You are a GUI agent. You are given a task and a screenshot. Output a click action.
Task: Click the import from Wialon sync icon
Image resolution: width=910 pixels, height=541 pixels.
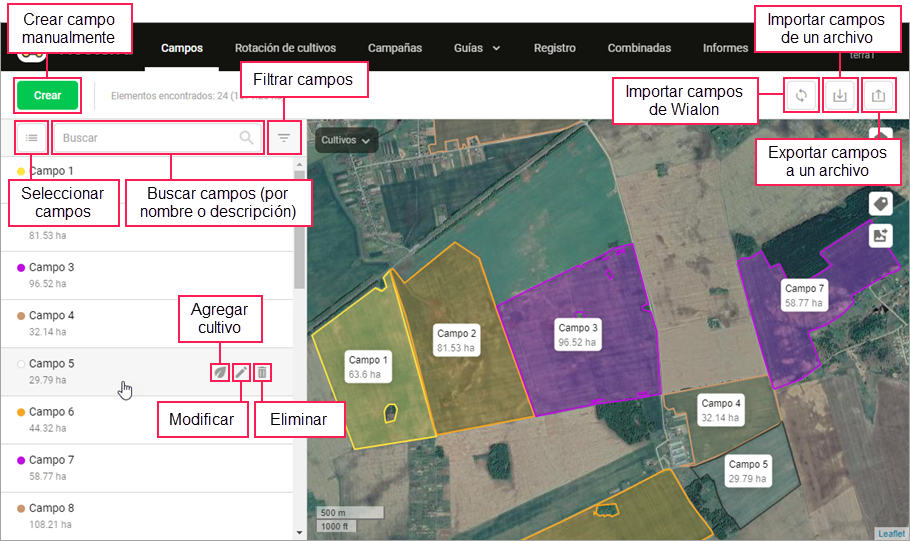tap(801, 96)
